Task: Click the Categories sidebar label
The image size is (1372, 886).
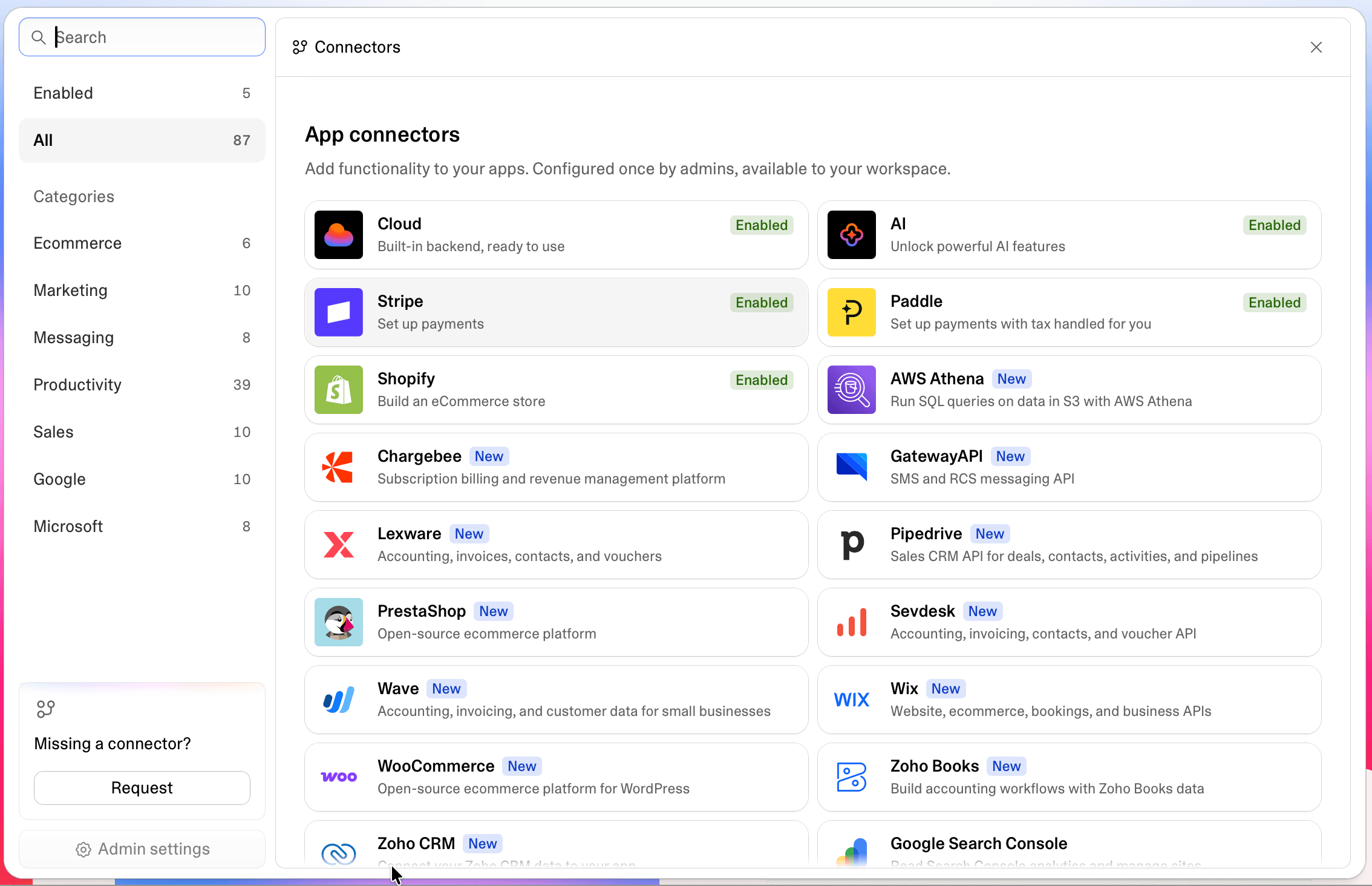Action: pyautogui.click(x=74, y=196)
